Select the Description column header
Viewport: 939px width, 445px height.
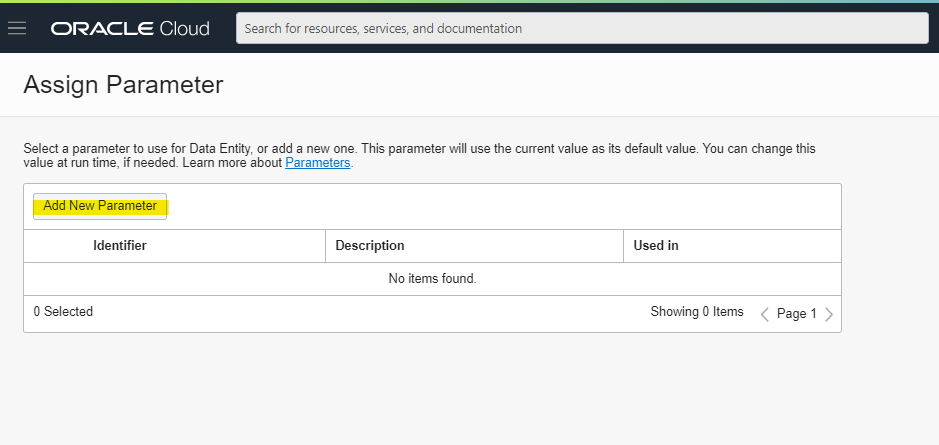point(369,246)
